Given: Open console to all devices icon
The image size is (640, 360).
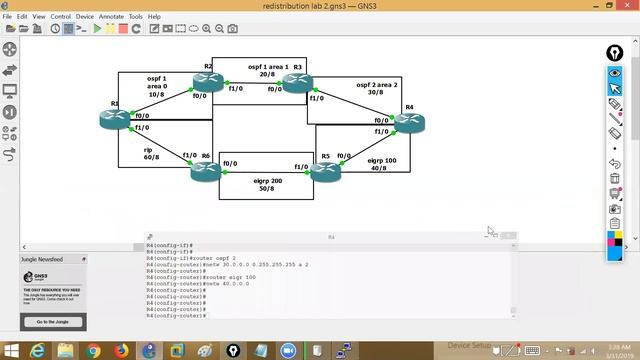Looking at the screenshot, I should click(81, 29).
